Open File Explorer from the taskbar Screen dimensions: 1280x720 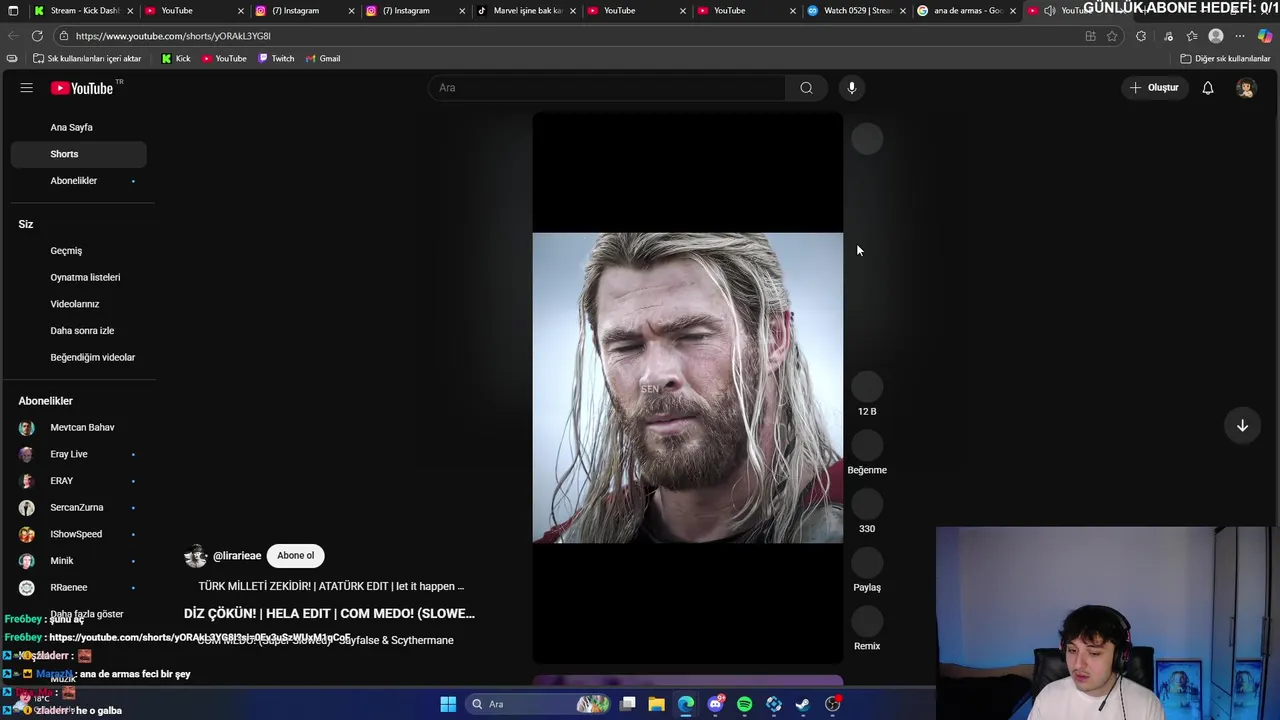click(x=657, y=704)
